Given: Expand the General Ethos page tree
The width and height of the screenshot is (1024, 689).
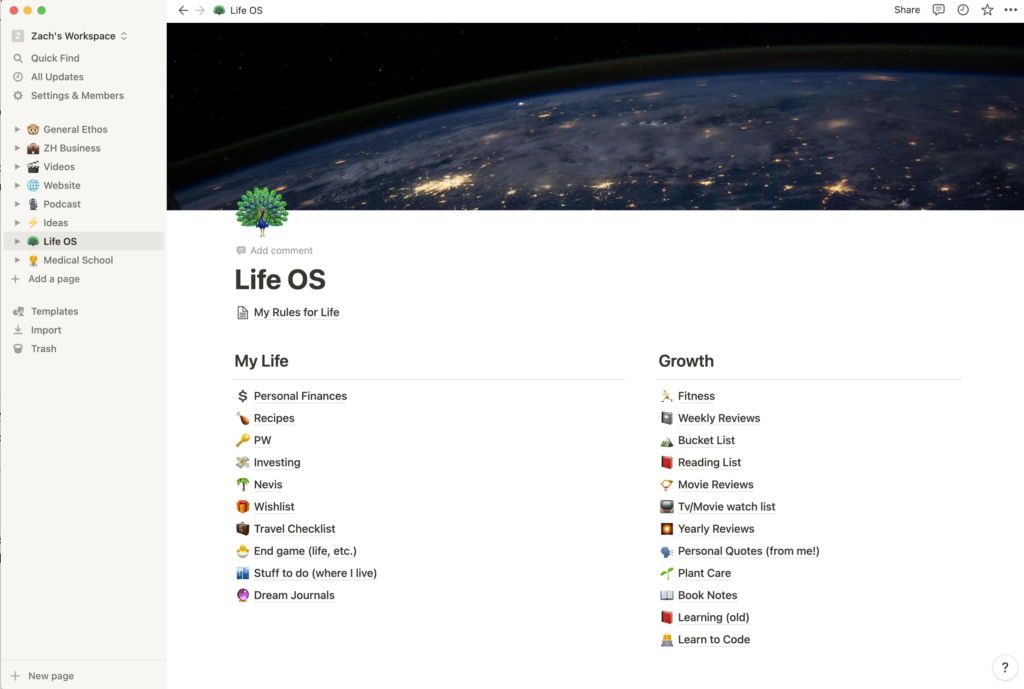Looking at the screenshot, I should click(17, 129).
